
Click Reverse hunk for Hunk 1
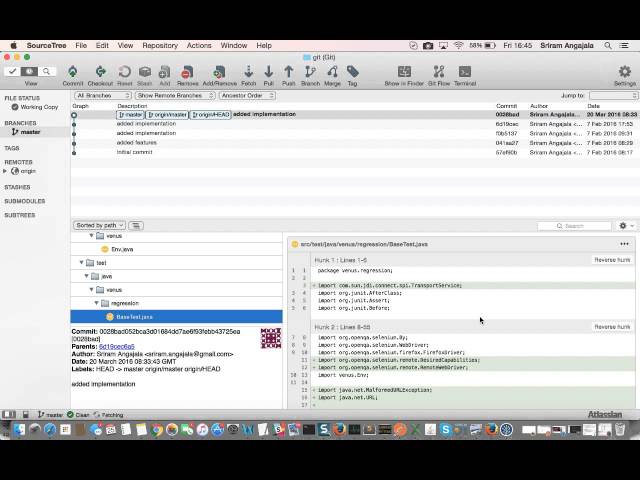(612, 260)
